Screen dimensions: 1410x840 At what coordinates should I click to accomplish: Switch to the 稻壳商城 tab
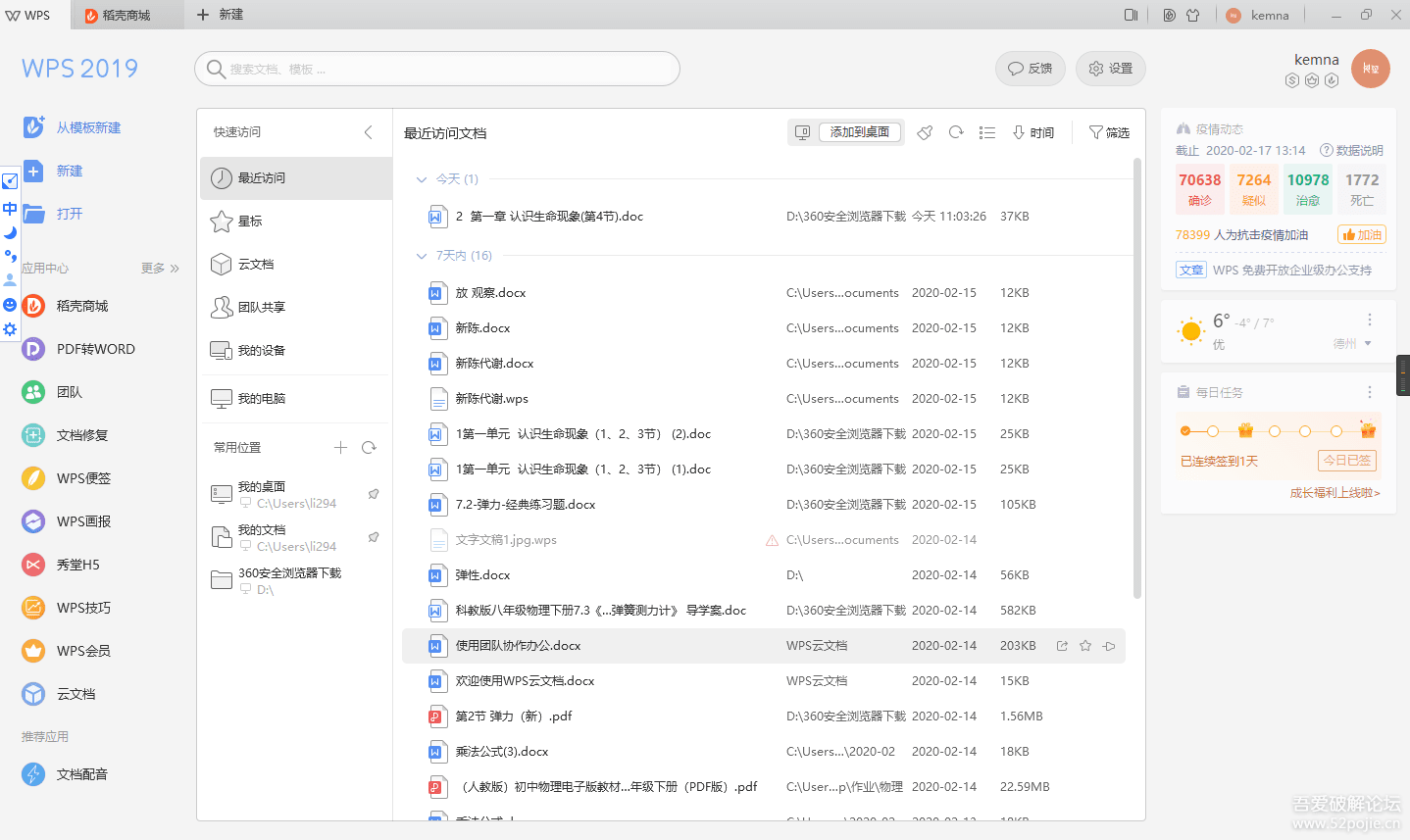127,15
